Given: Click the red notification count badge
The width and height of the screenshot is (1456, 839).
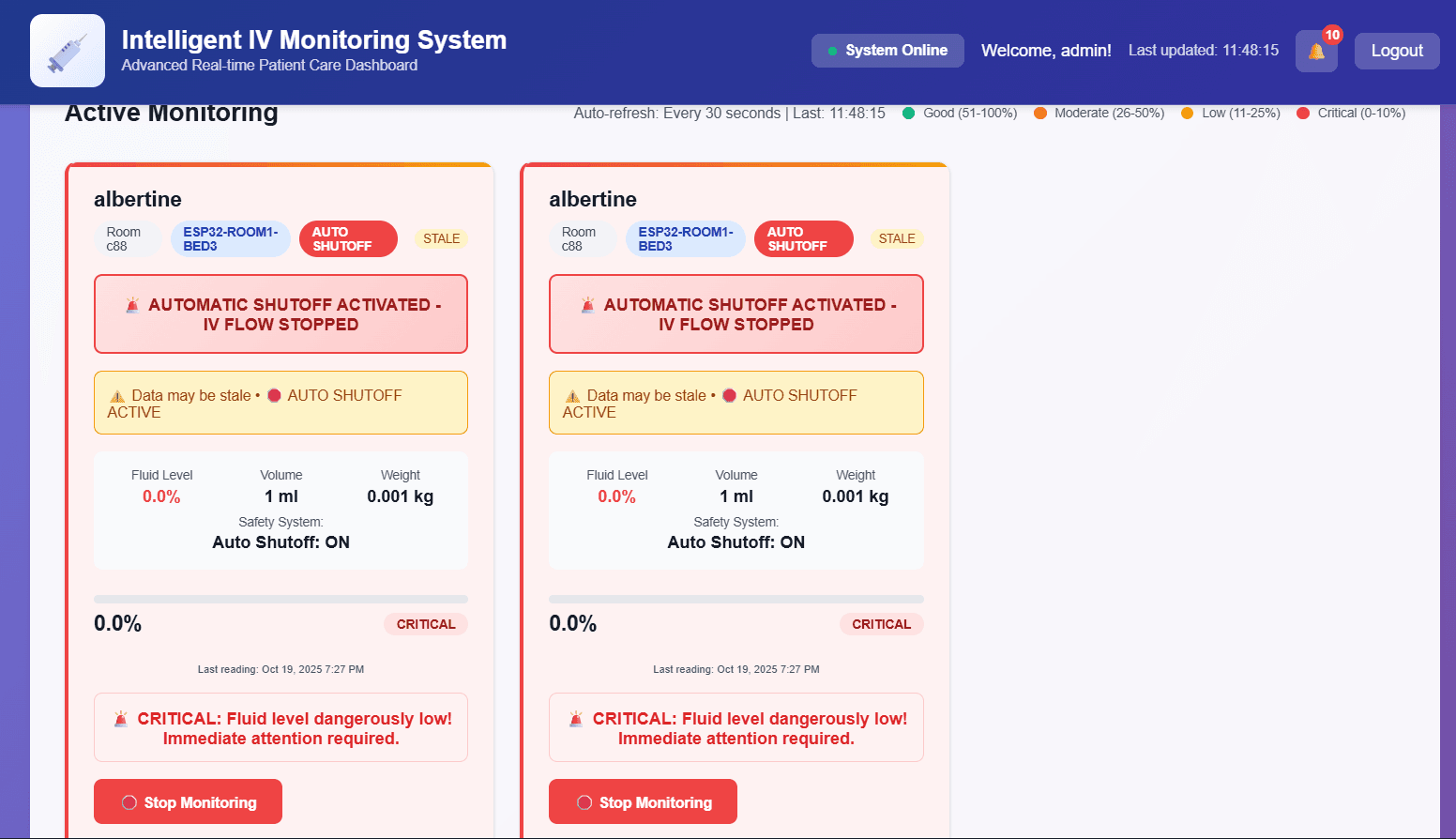Looking at the screenshot, I should [1332, 35].
